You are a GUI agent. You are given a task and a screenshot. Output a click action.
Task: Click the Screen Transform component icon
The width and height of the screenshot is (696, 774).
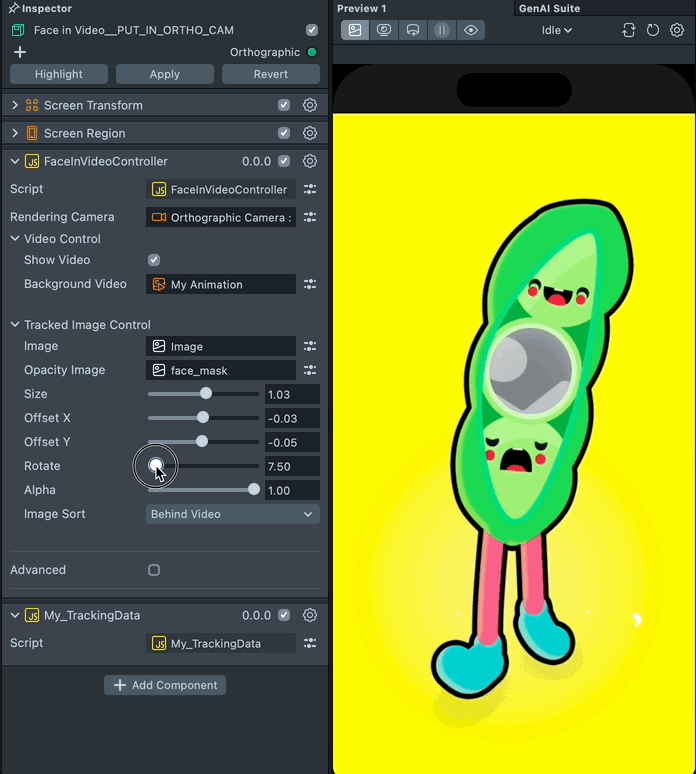pos(32,105)
